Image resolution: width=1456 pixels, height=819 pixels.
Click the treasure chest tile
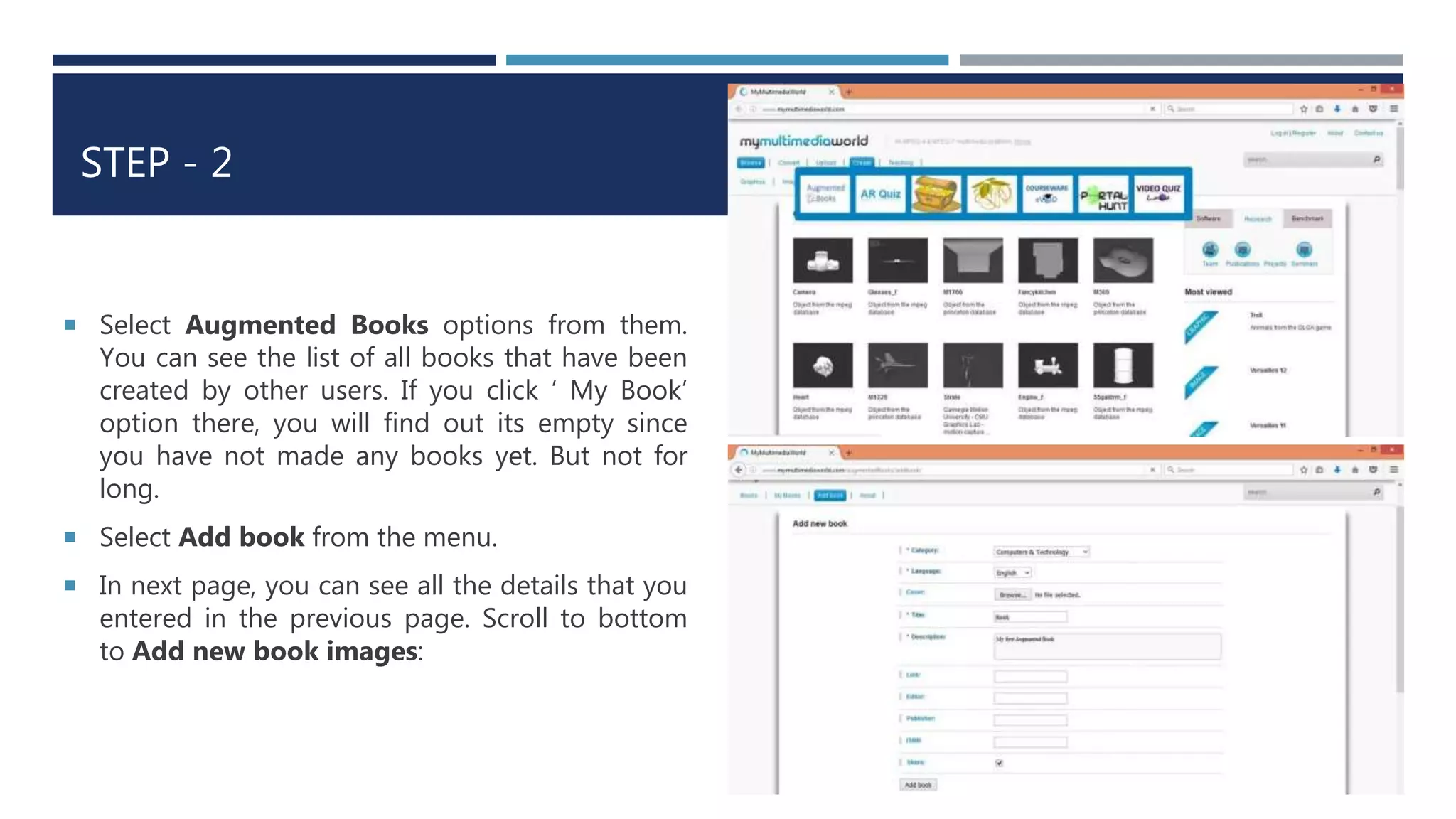point(936,193)
